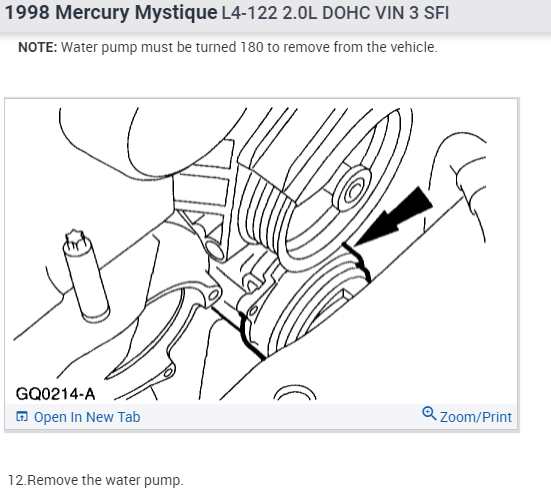The height and width of the screenshot is (504, 551).
Task: Click the GQ0214-A diagram label
Action: click(56, 394)
